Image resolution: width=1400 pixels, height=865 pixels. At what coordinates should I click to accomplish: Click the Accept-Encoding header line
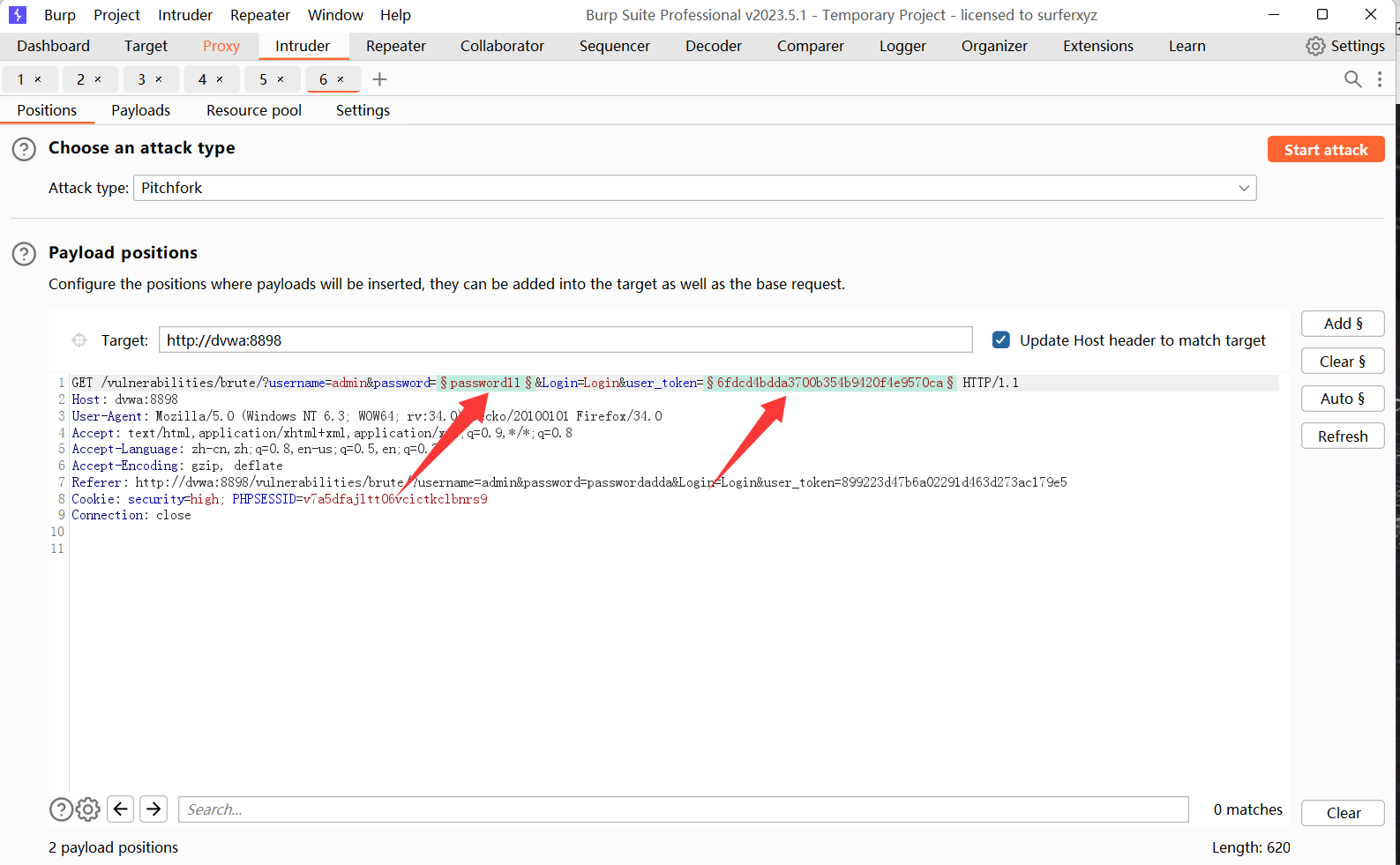(177, 466)
